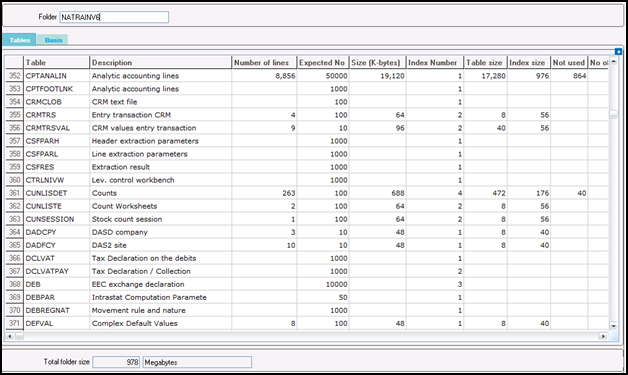This screenshot has width=628, height=375.
Task: Click the CSFRES table cell
Action: point(56,167)
